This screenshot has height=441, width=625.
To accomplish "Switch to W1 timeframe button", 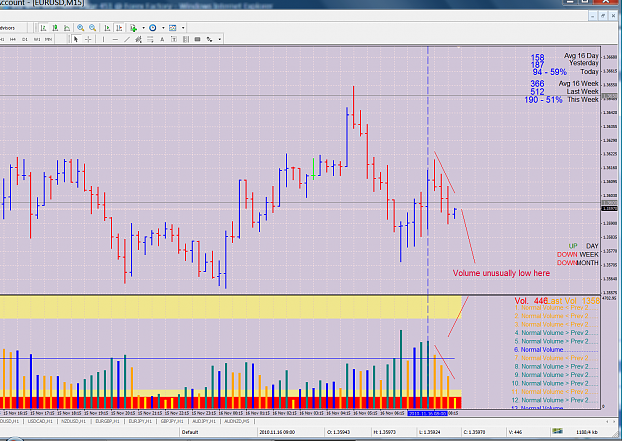I will pos(37,39).
